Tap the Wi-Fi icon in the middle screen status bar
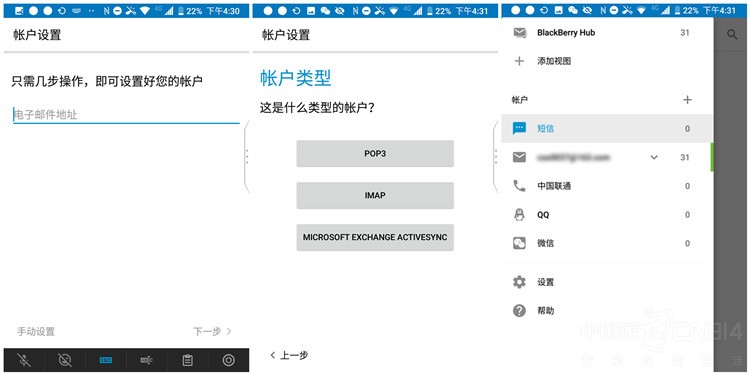 coord(394,11)
